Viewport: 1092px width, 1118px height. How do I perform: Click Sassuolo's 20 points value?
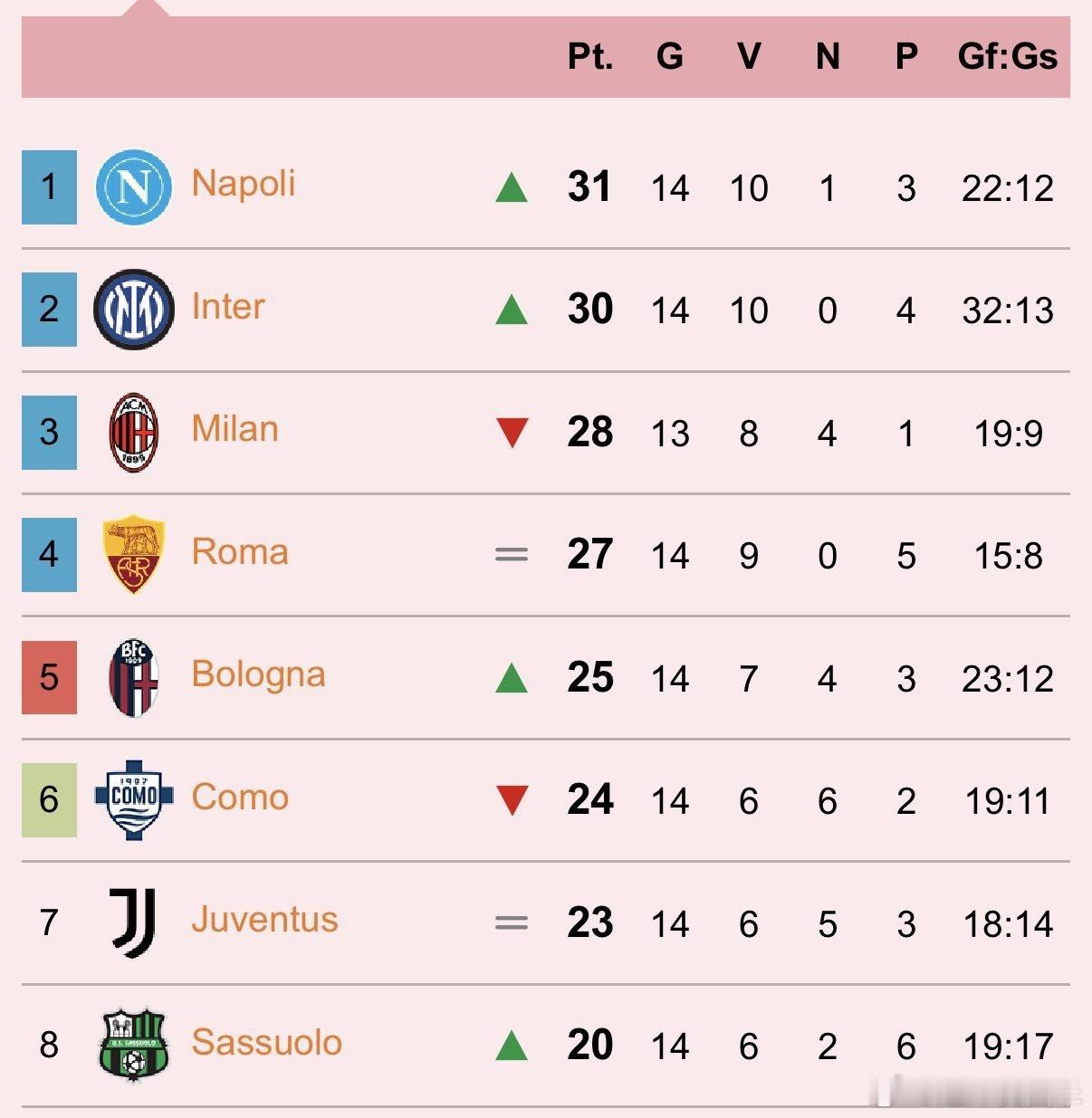(589, 1045)
